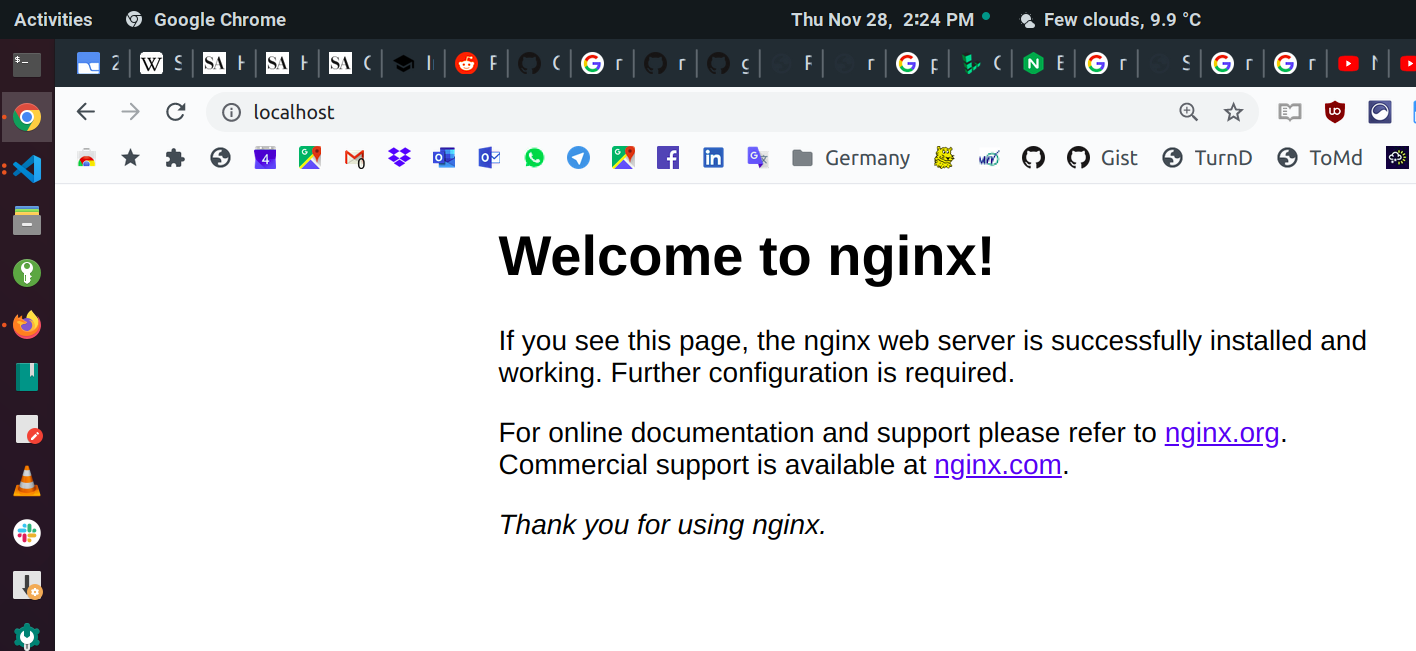Bookmark this page with the star
The width and height of the screenshot is (1416, 651).
coord(1233,112)
